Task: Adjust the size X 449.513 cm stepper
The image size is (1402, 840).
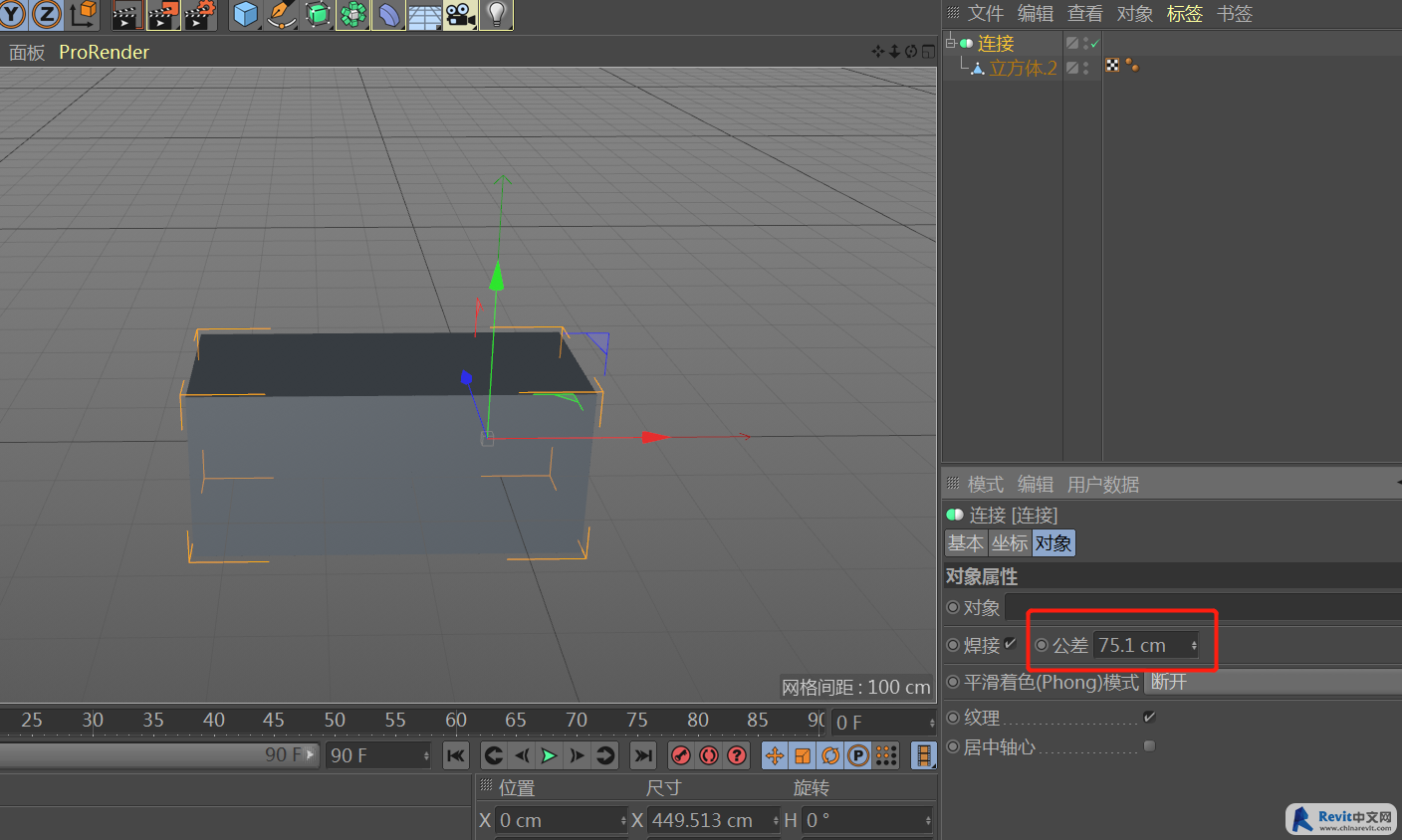Action: click(776, 820)
